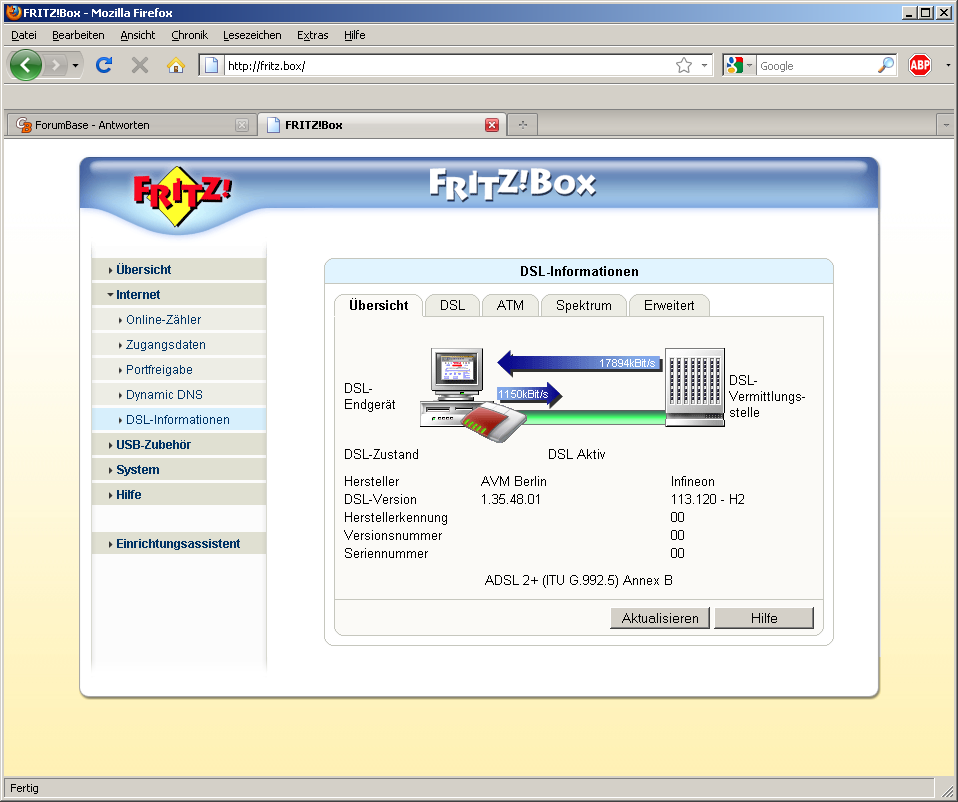The height and width of the screenshot is (802, 958).
Task: Click the Infineon manufacturer value
Action: pos(692,481)
